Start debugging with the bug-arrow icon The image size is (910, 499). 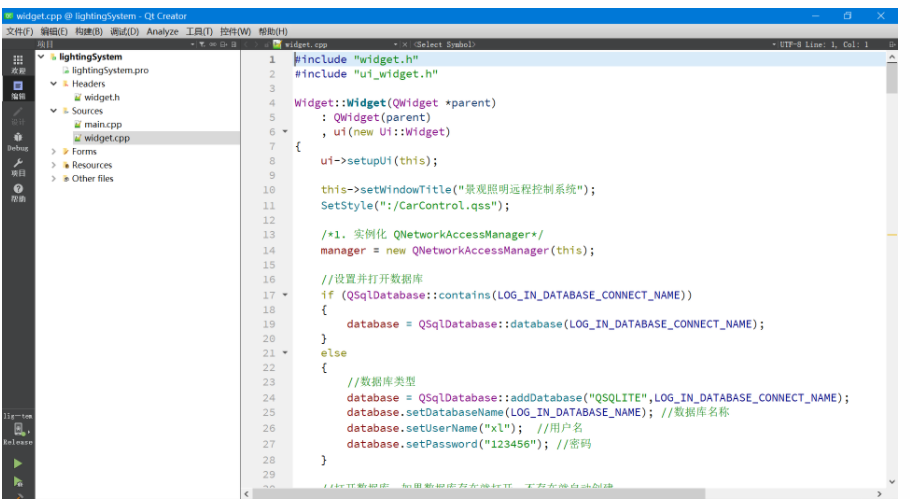coord(18,482)
